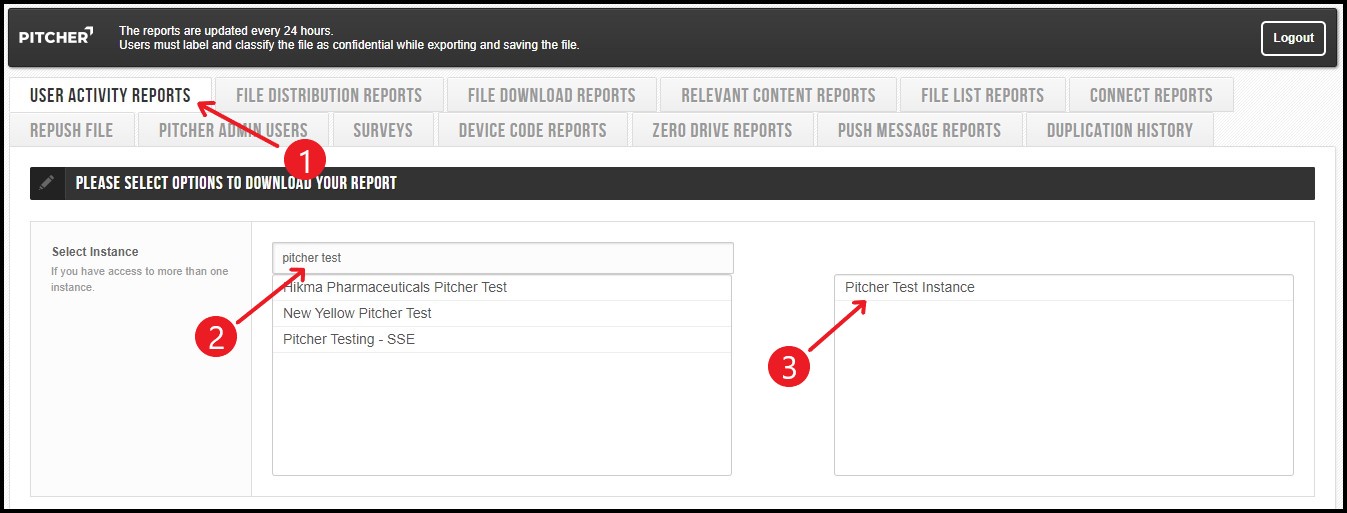Click the pencil edit icon
This screenshot has height=513, width=1347.
(x=47, y=183)
